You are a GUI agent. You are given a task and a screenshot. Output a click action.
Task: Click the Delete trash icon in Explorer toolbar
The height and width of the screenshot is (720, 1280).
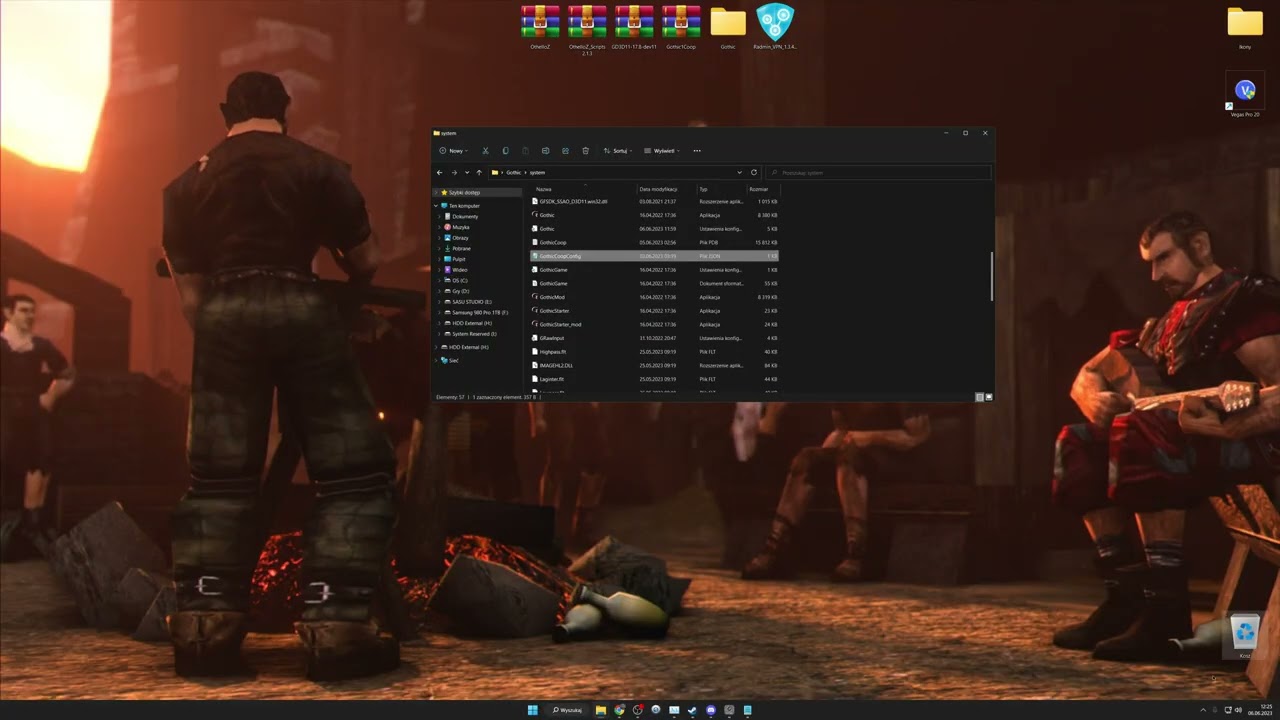pos(586,151)
